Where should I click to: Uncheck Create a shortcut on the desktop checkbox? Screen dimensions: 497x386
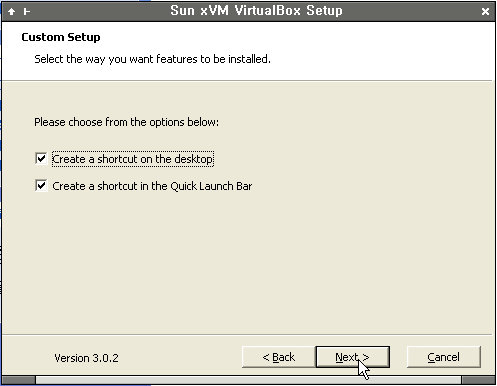pos(41,159)
